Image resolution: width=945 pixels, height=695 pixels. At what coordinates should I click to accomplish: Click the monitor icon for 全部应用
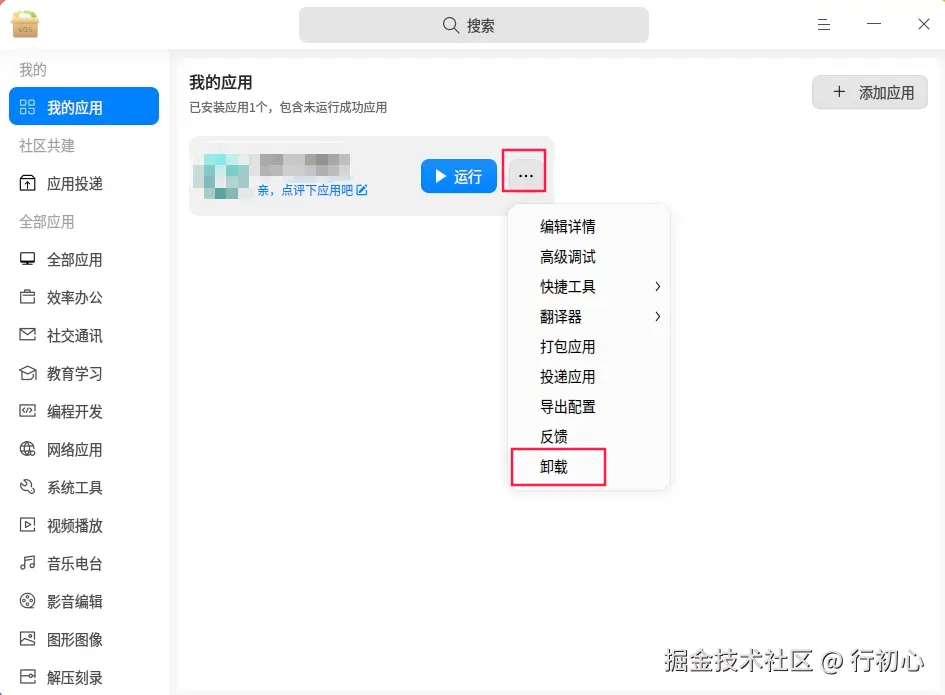[28, 259]
